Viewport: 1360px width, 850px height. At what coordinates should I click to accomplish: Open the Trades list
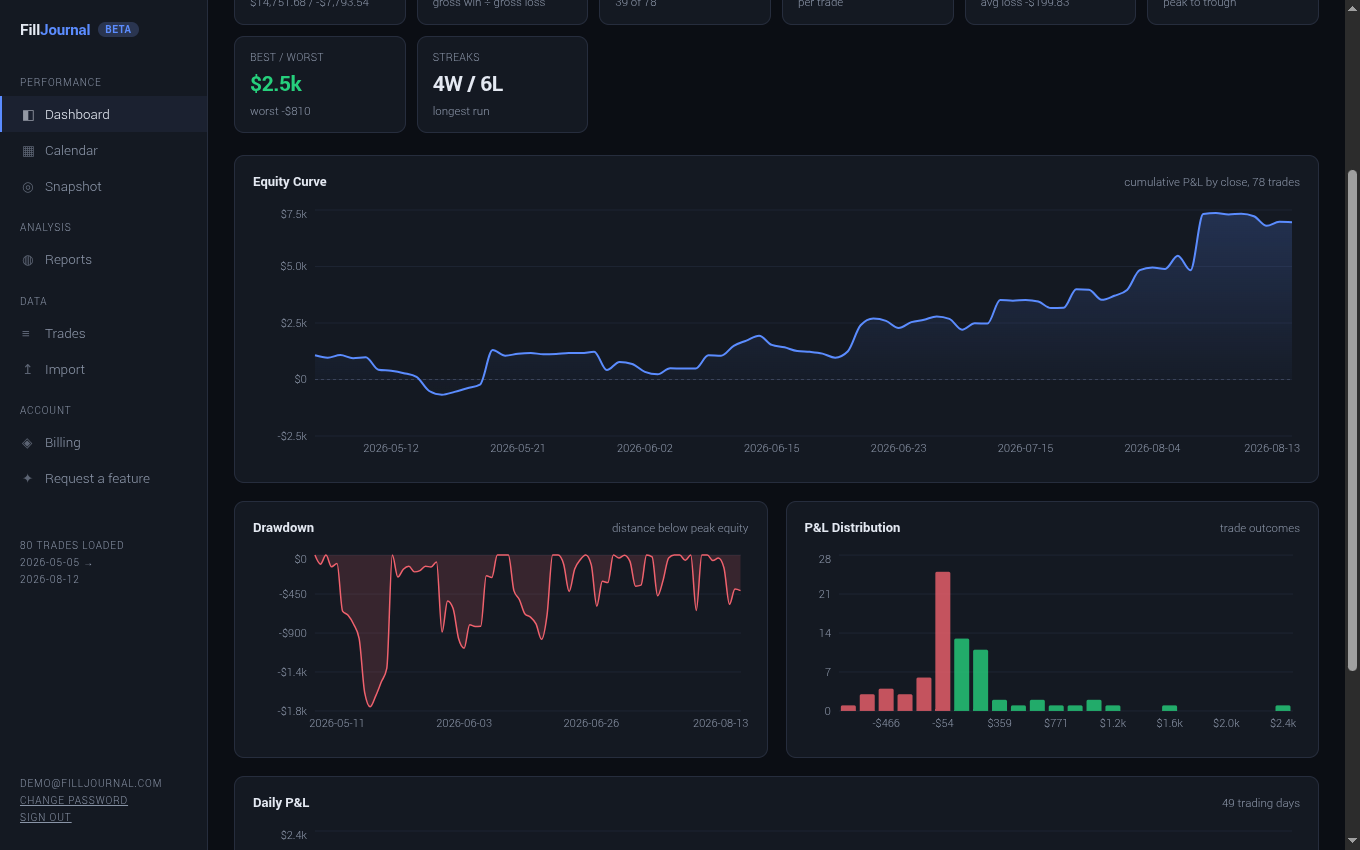pyautogui.click(x=104, y=333)
